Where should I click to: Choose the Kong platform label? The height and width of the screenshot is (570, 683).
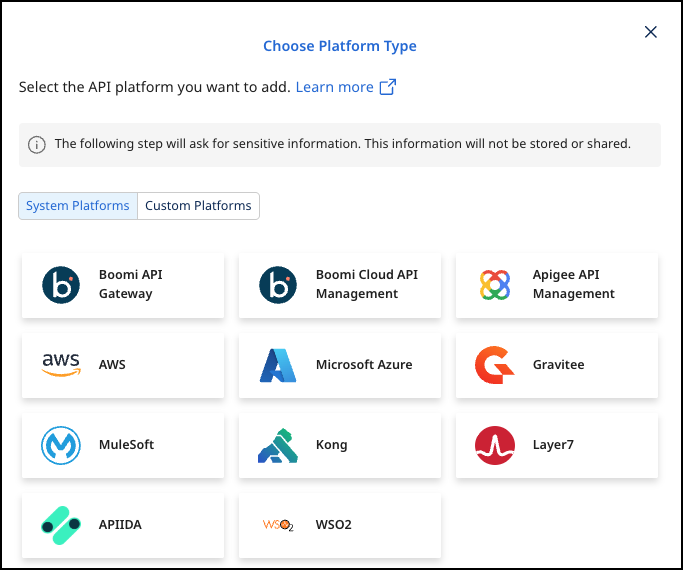[331, 445]
